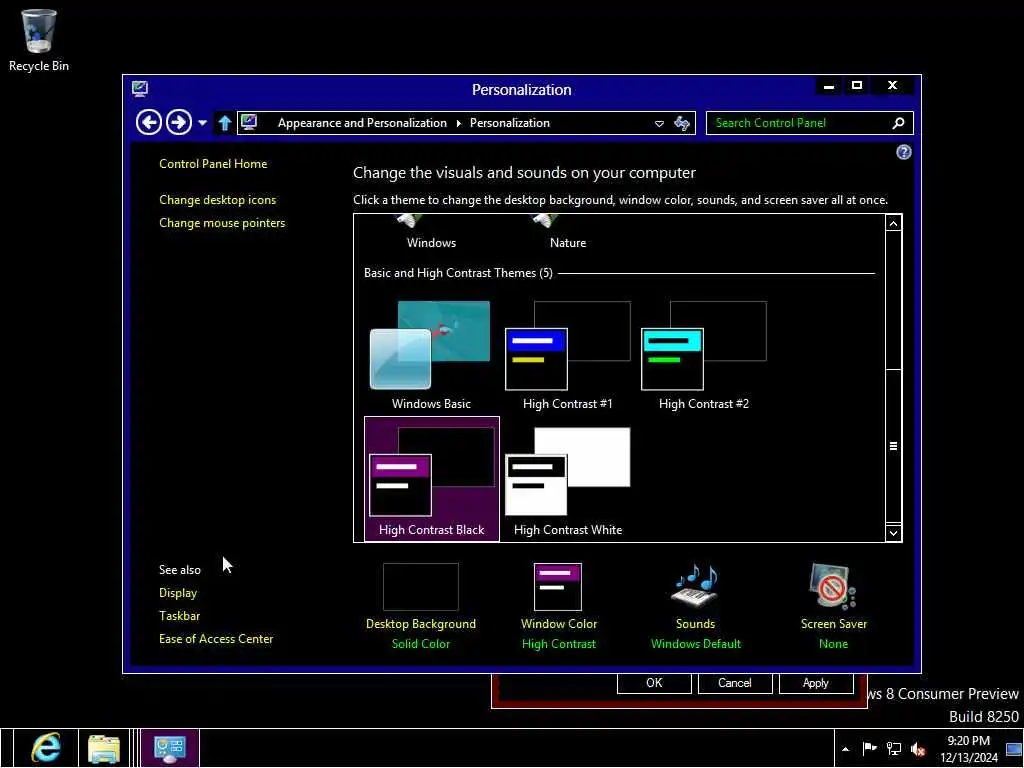Maximize the Personalization window
This screenshot has width=1024, height=768.
click(857, 86)
